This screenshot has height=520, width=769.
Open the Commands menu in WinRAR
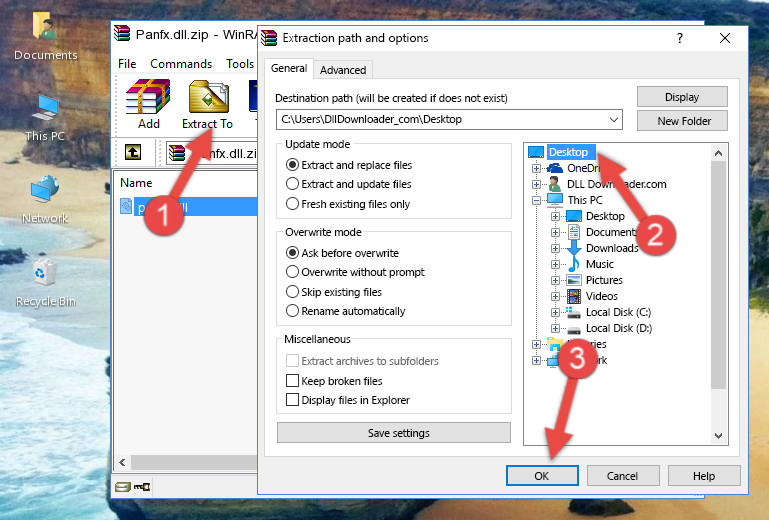pyautogui.click(x=181, y=64)
